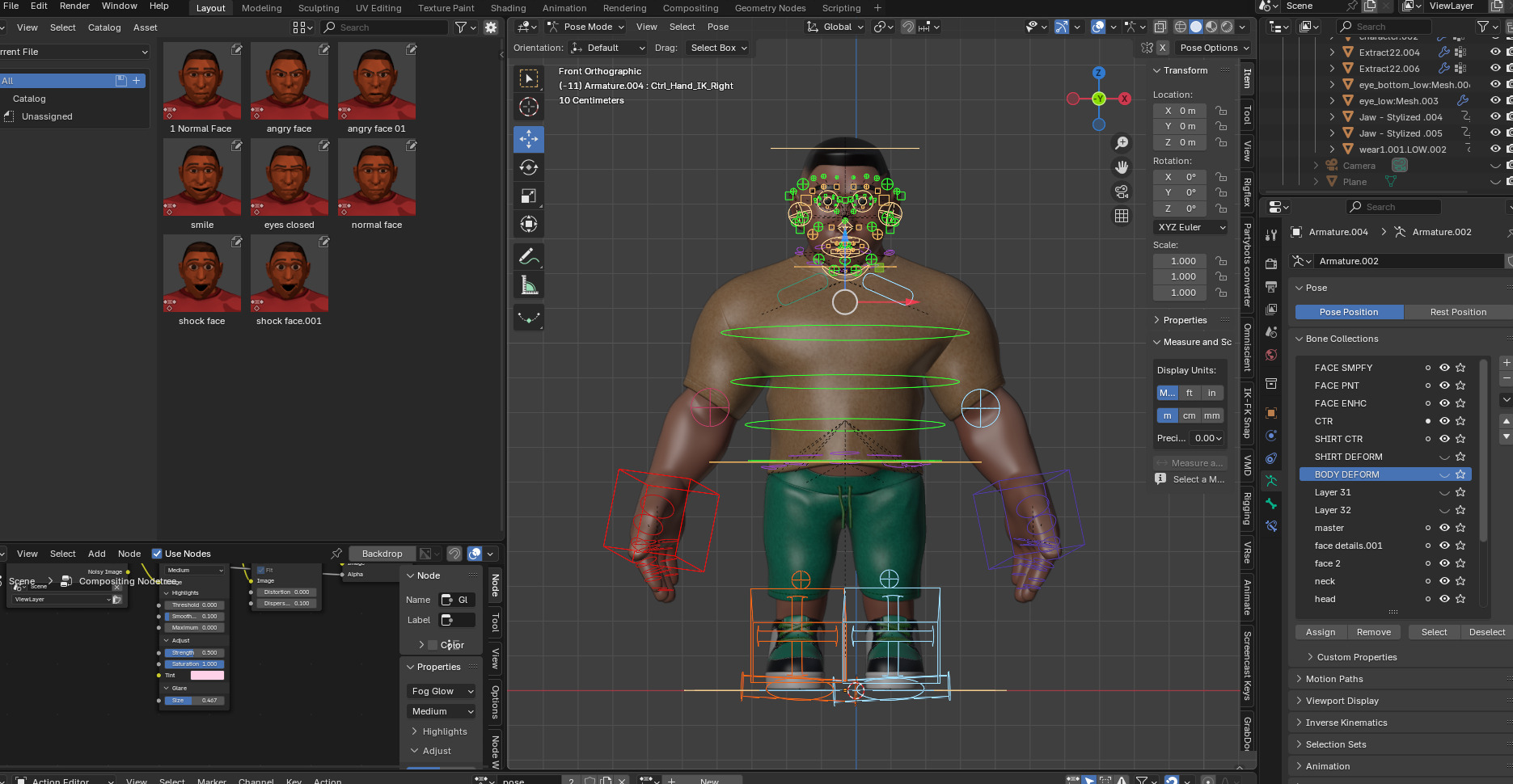The image size is (1513, 784).
Task: Open the Render menu
Action: coord(74,6)
